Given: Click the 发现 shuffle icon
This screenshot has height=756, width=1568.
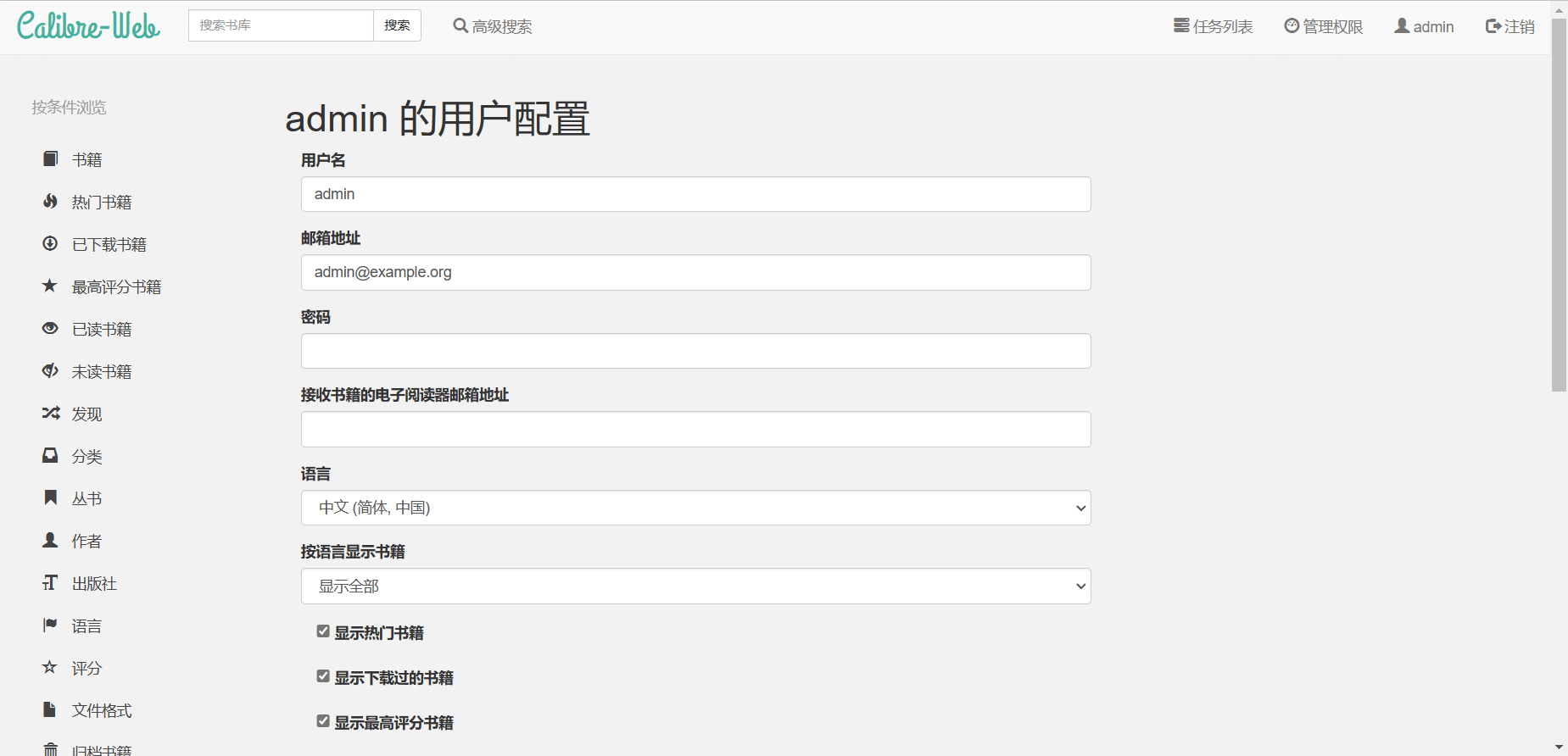Looking at the screenshot, I should [51, 413].
